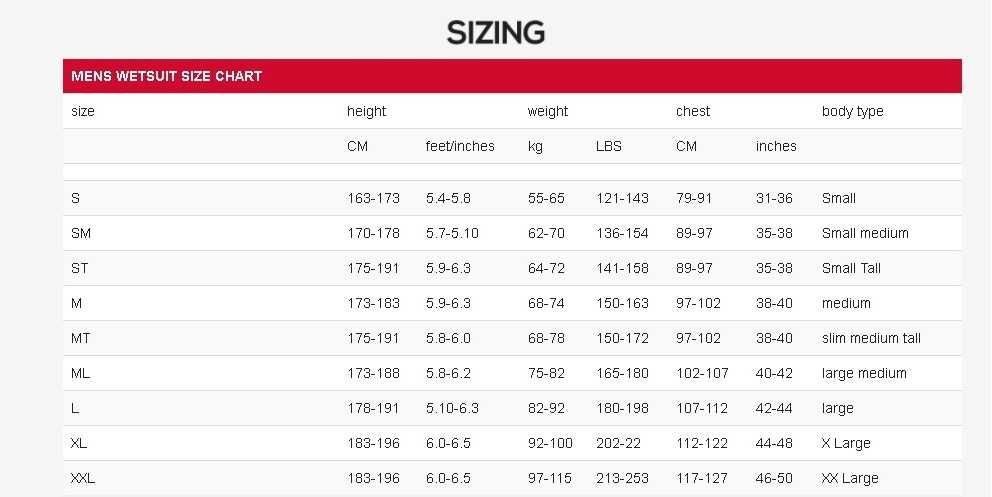
Task: Click the LBS subheader
Action: pyautogui.click(x=608, y=146)
